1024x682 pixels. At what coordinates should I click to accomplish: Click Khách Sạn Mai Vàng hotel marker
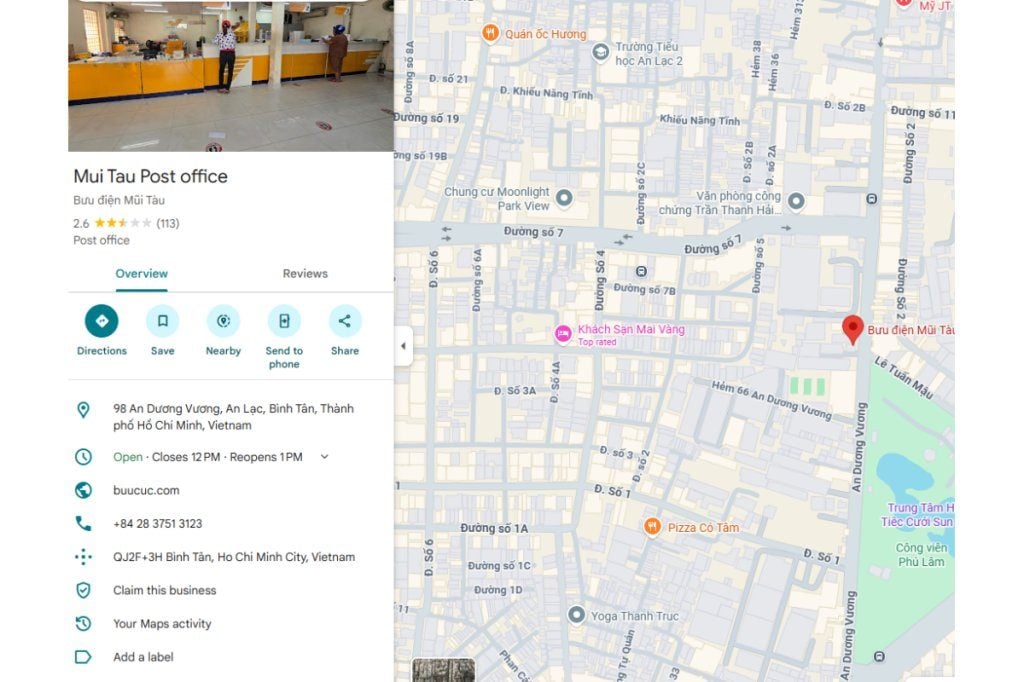[563, 334]
